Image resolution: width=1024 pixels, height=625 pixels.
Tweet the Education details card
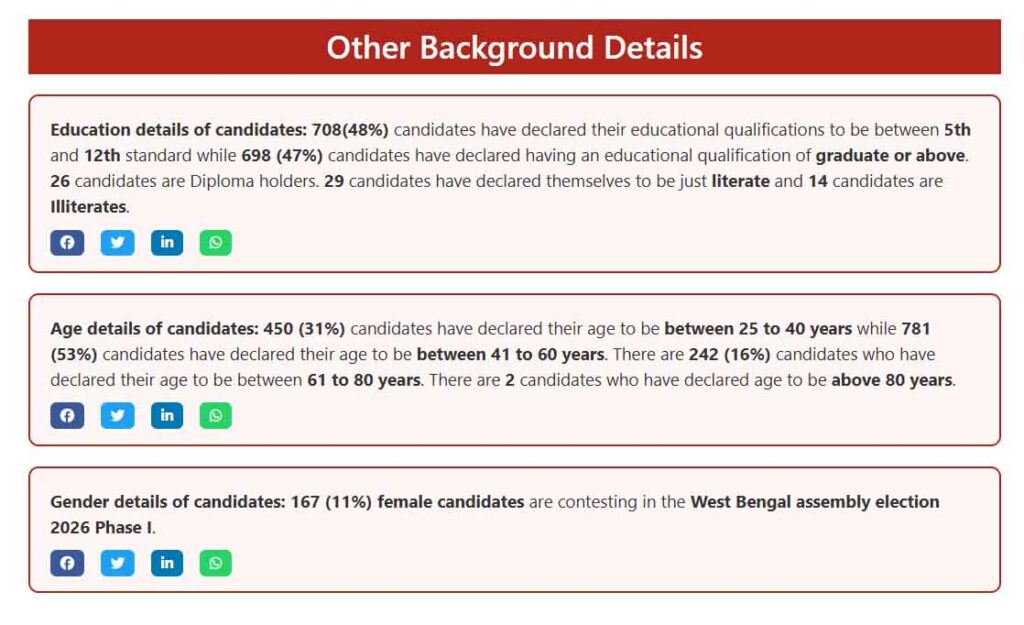tap(117, 242)
